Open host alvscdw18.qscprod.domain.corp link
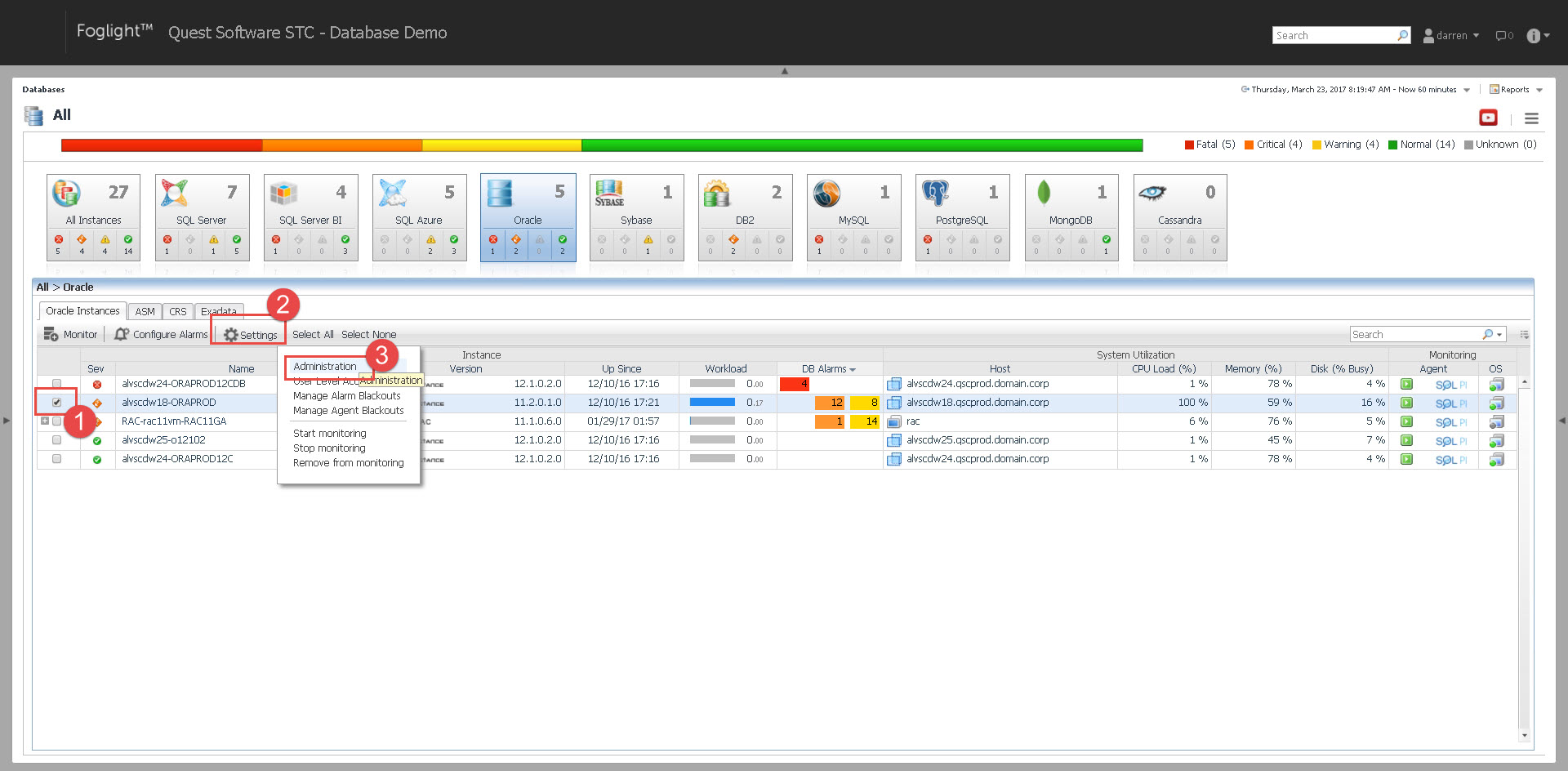 (978, 403)
